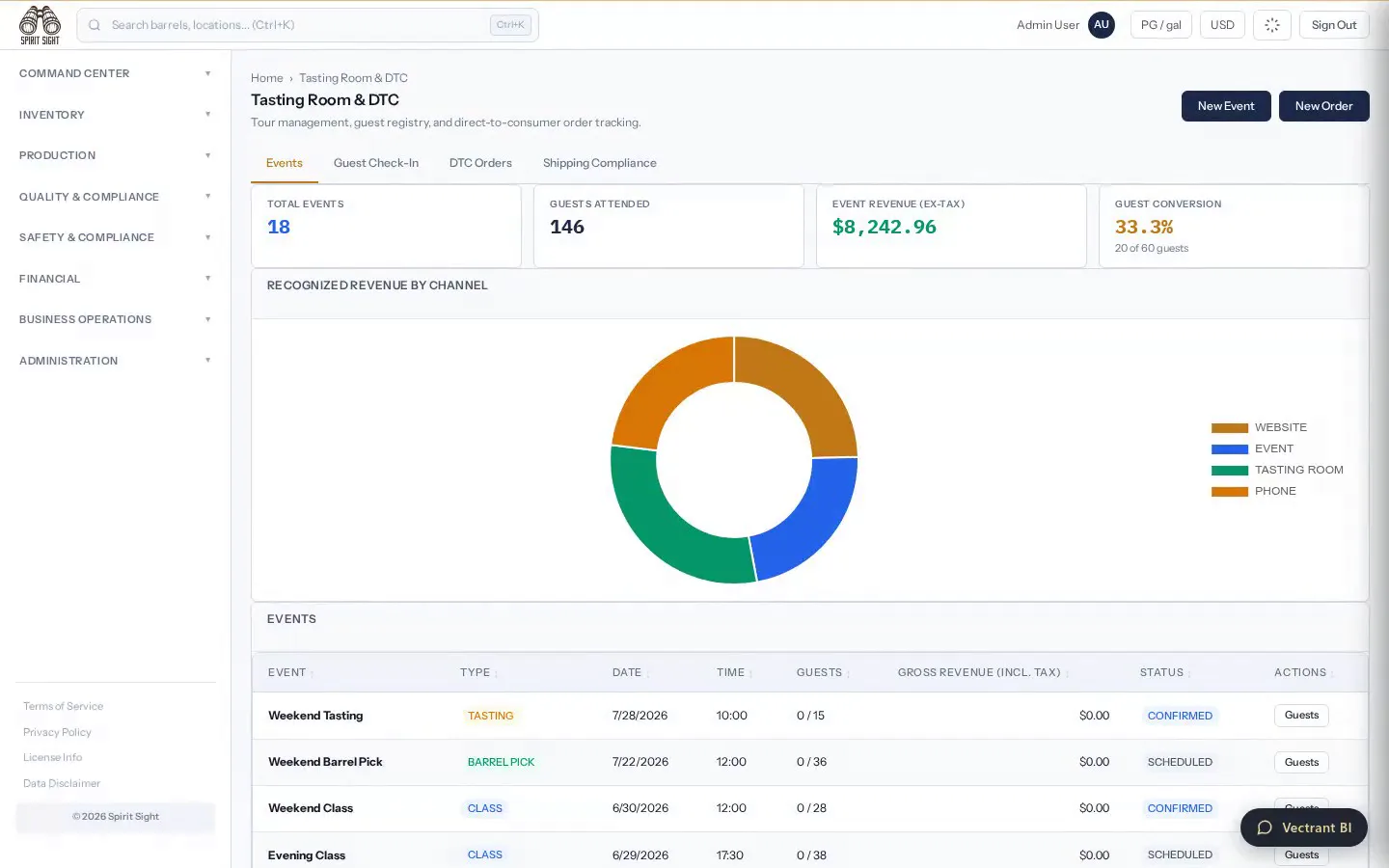Switch to the Guest Check-In tab
Viewport: 1389px width, 868px height.
pos(376,163)
